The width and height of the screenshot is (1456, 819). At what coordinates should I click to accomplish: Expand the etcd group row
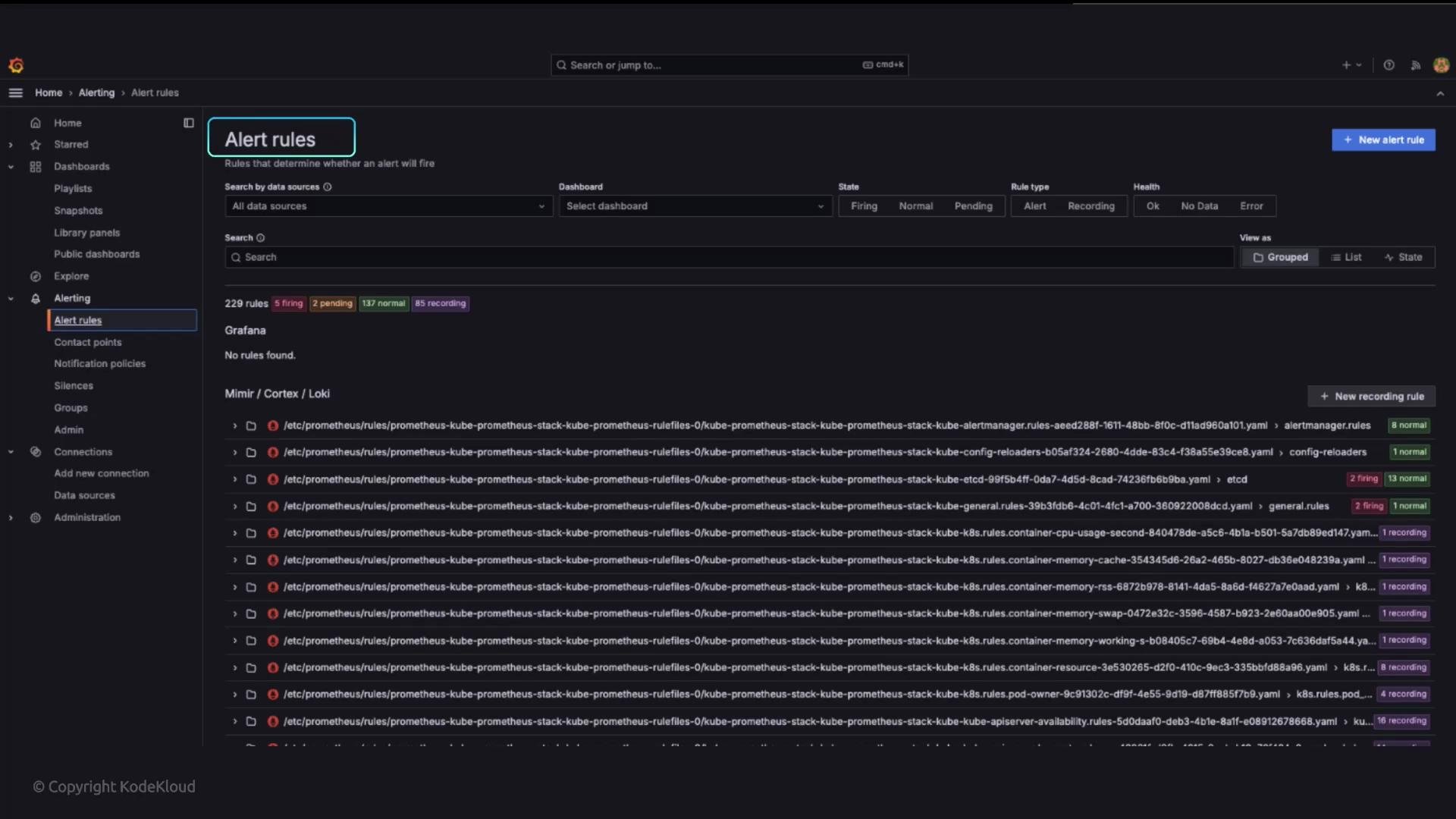pyautogui.click(x=234, y=480)
